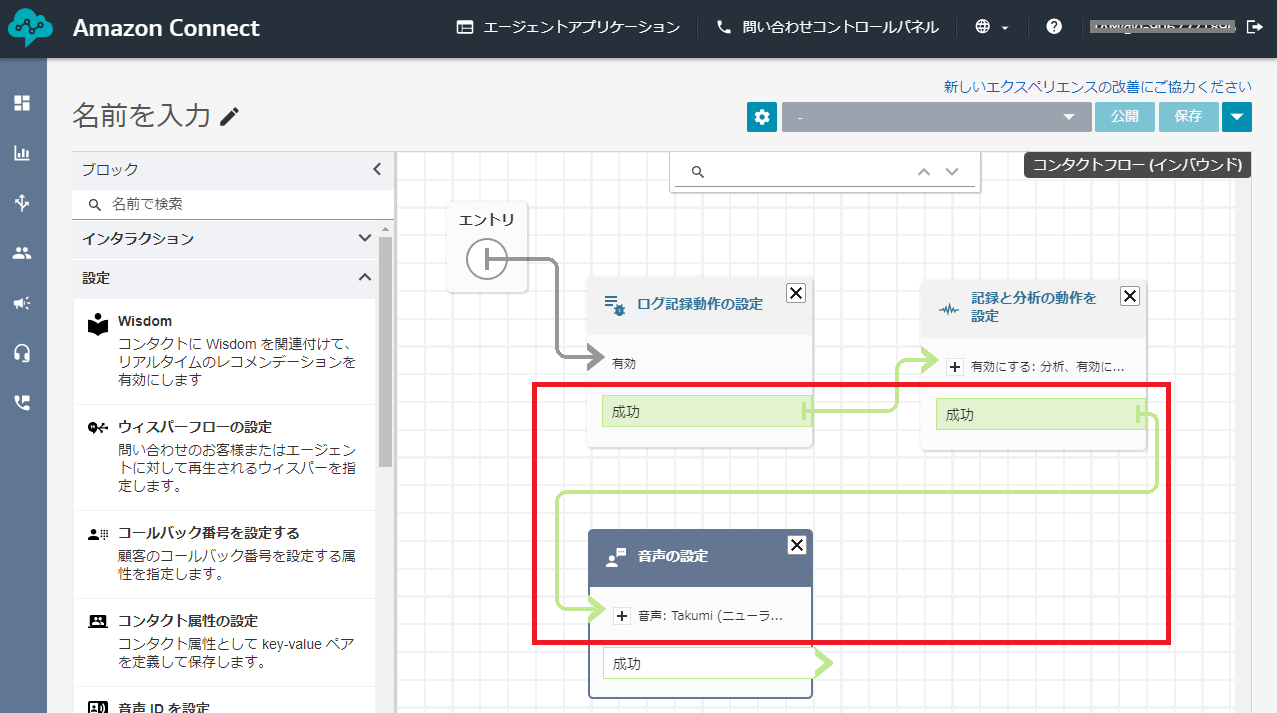Click the 有効 text in ログ記録 block
This screenshot has height=713, width=1277.
(x=624, y=364)
